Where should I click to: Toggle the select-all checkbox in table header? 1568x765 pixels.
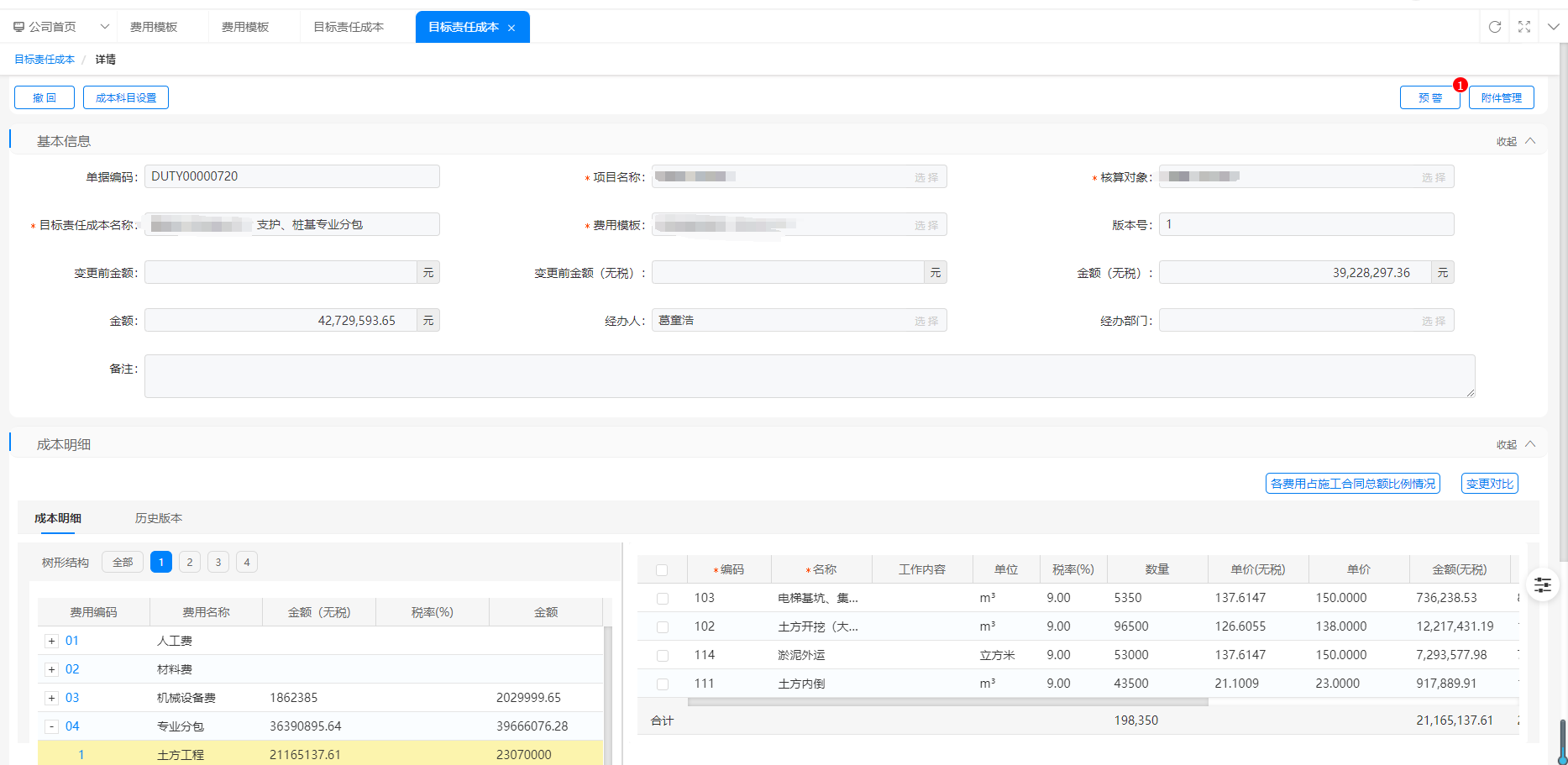click(662, 570)
